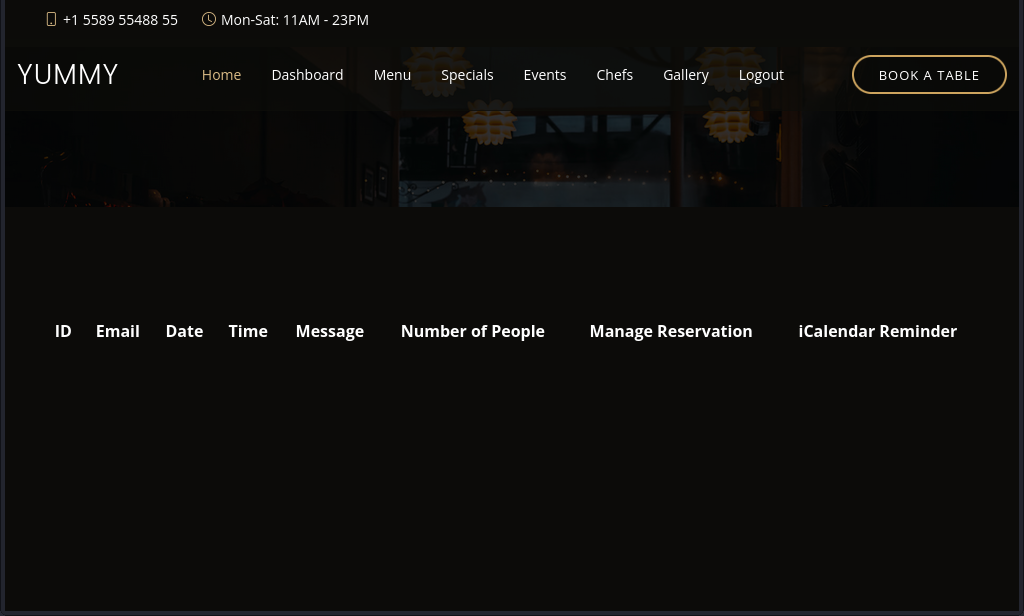Select the Email column header
1024x616 pixels.
click(117, 331)
